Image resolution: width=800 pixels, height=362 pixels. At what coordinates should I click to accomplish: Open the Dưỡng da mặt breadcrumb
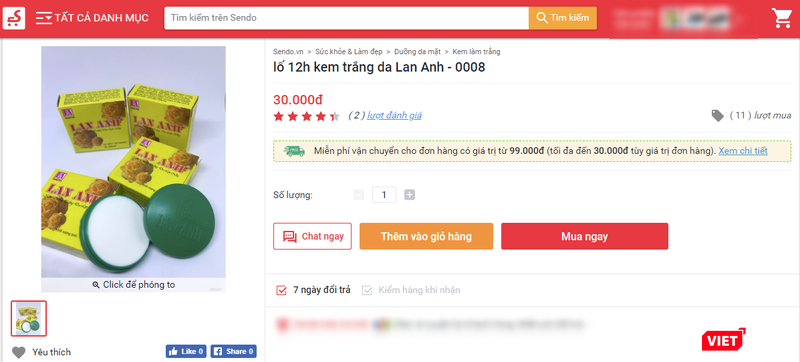tap(417, 51)
